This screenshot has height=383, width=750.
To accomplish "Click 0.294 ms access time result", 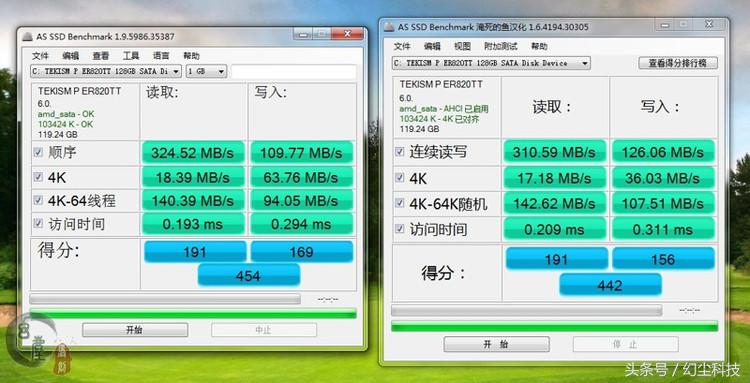I will (x=301, y=224).
